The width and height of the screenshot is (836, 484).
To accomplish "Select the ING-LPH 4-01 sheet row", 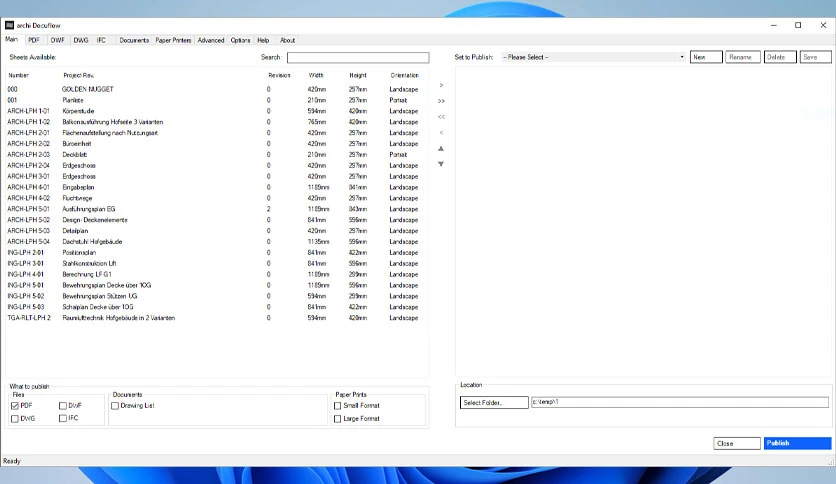I will point(218,275).
